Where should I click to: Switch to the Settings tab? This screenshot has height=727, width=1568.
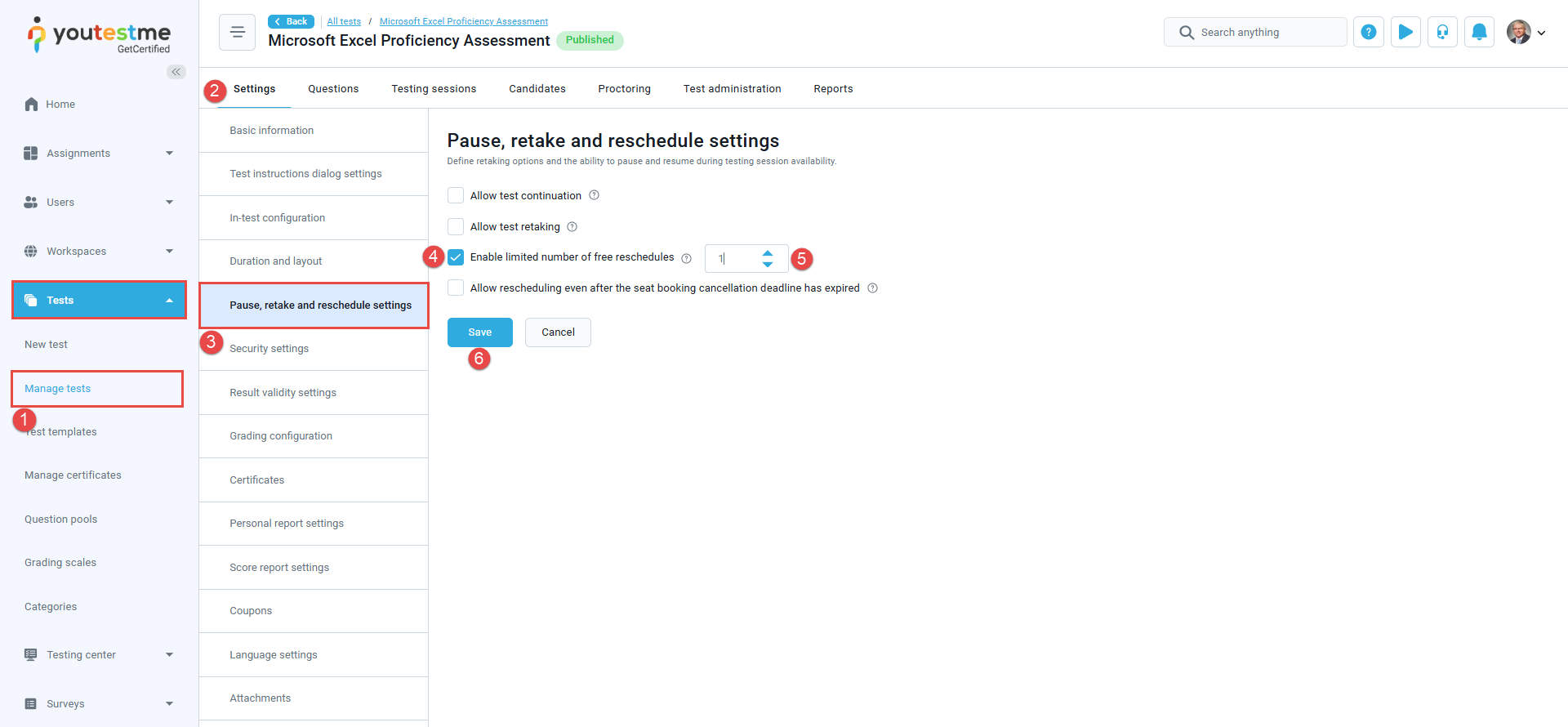pos(254,88)
